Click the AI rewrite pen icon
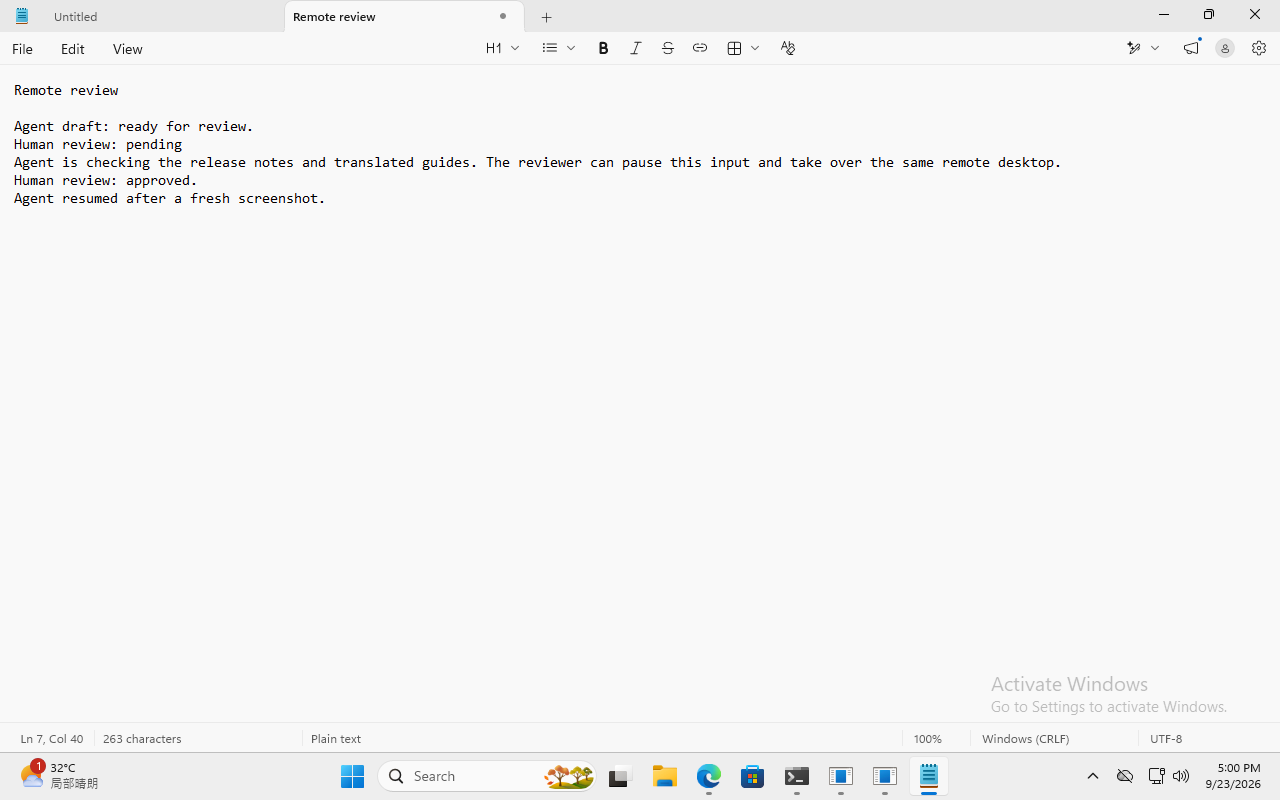 [1134, 48]
